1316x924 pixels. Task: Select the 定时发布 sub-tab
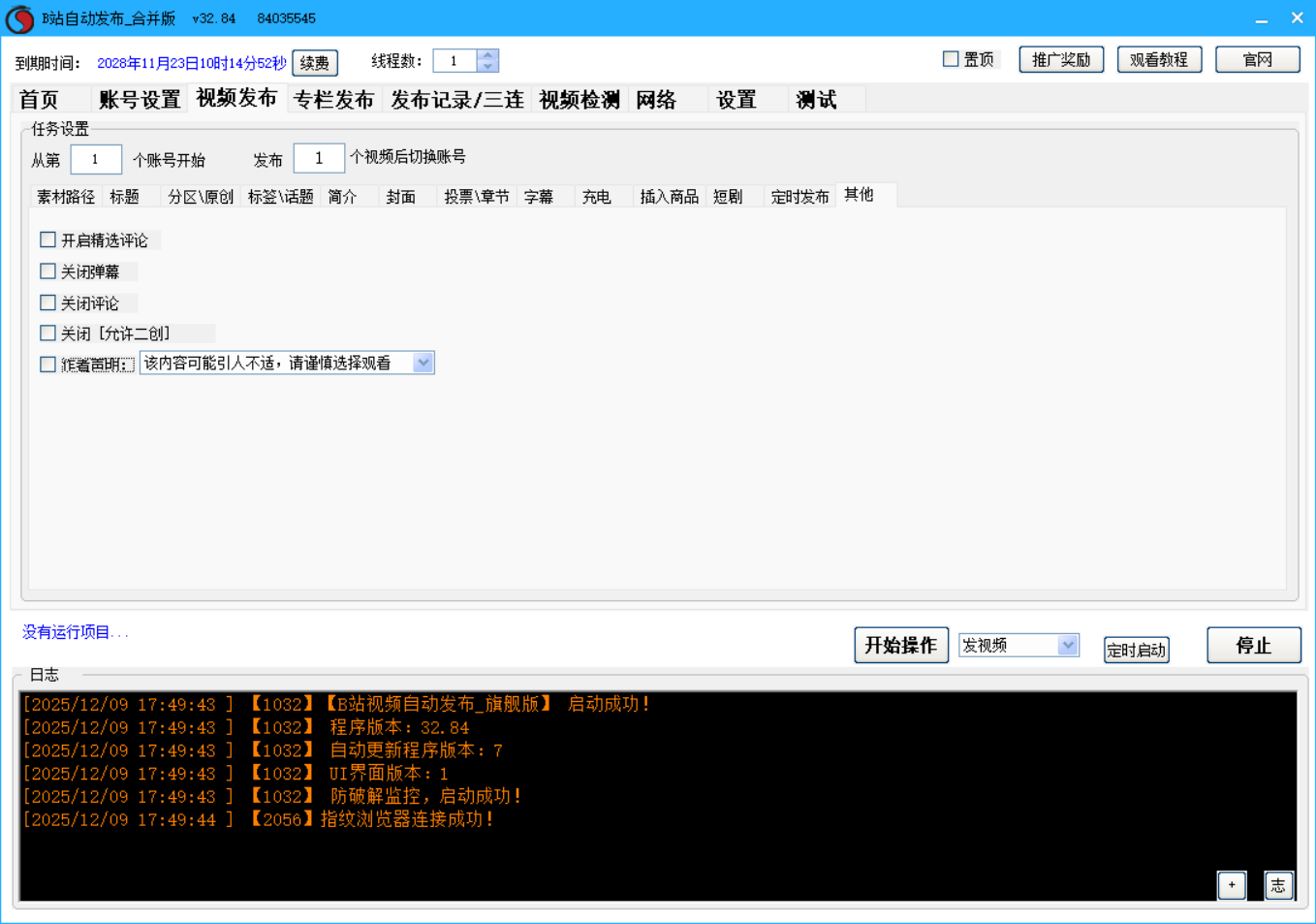[x=799, y=197]
